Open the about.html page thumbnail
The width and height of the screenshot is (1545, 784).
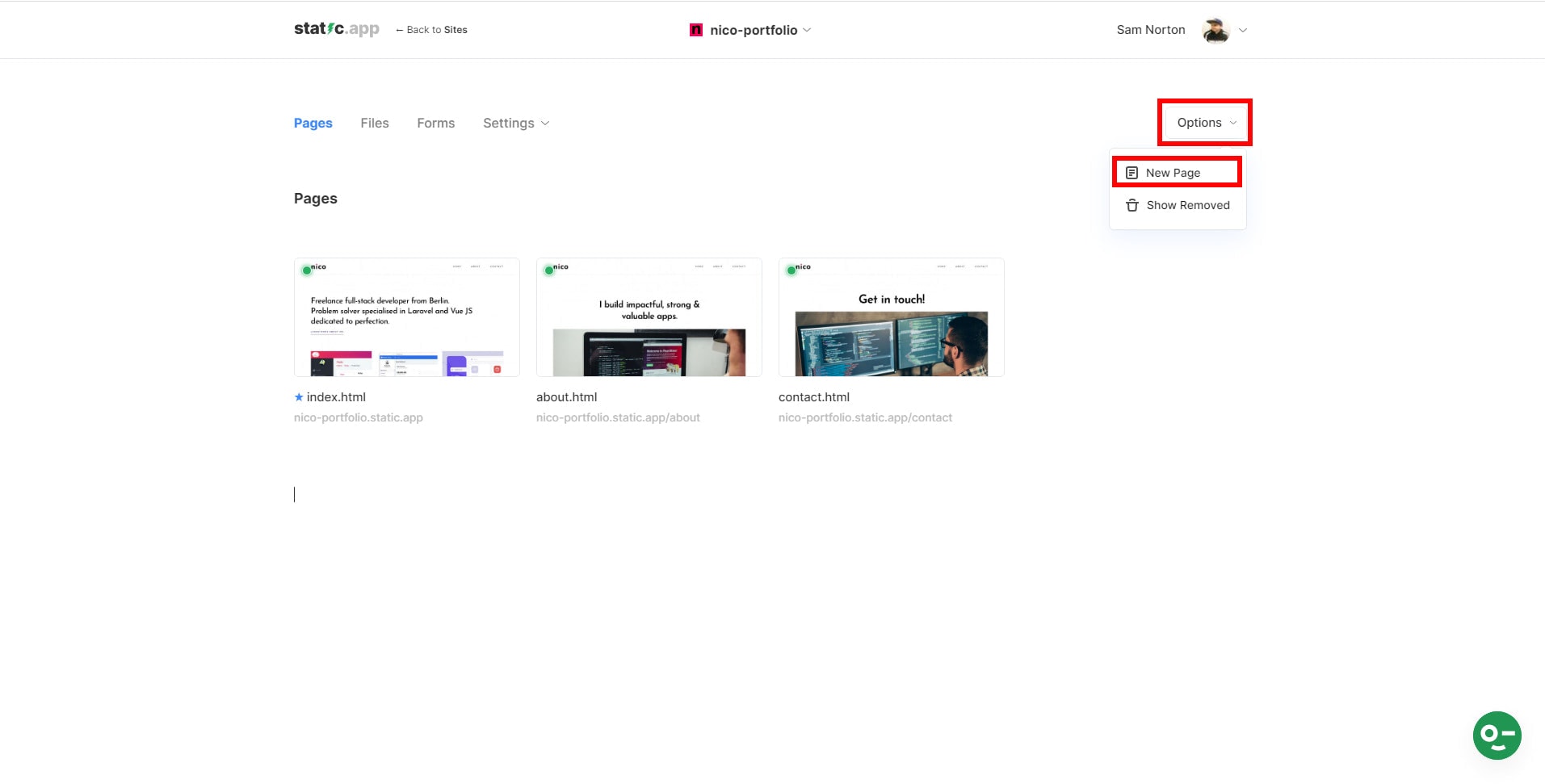[648, 317]
